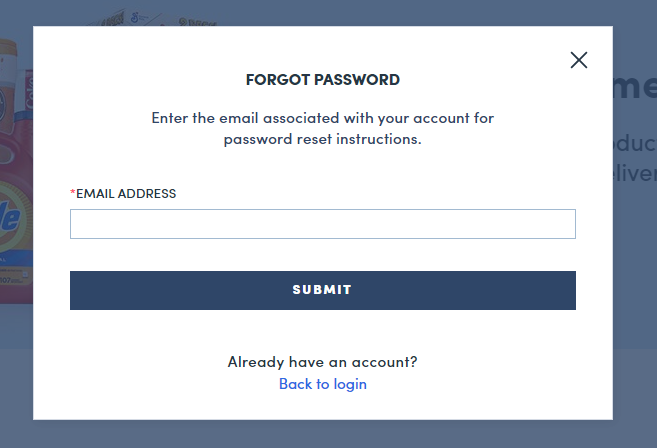Click the FORGOT PASSWORD heading

(322, 80)
